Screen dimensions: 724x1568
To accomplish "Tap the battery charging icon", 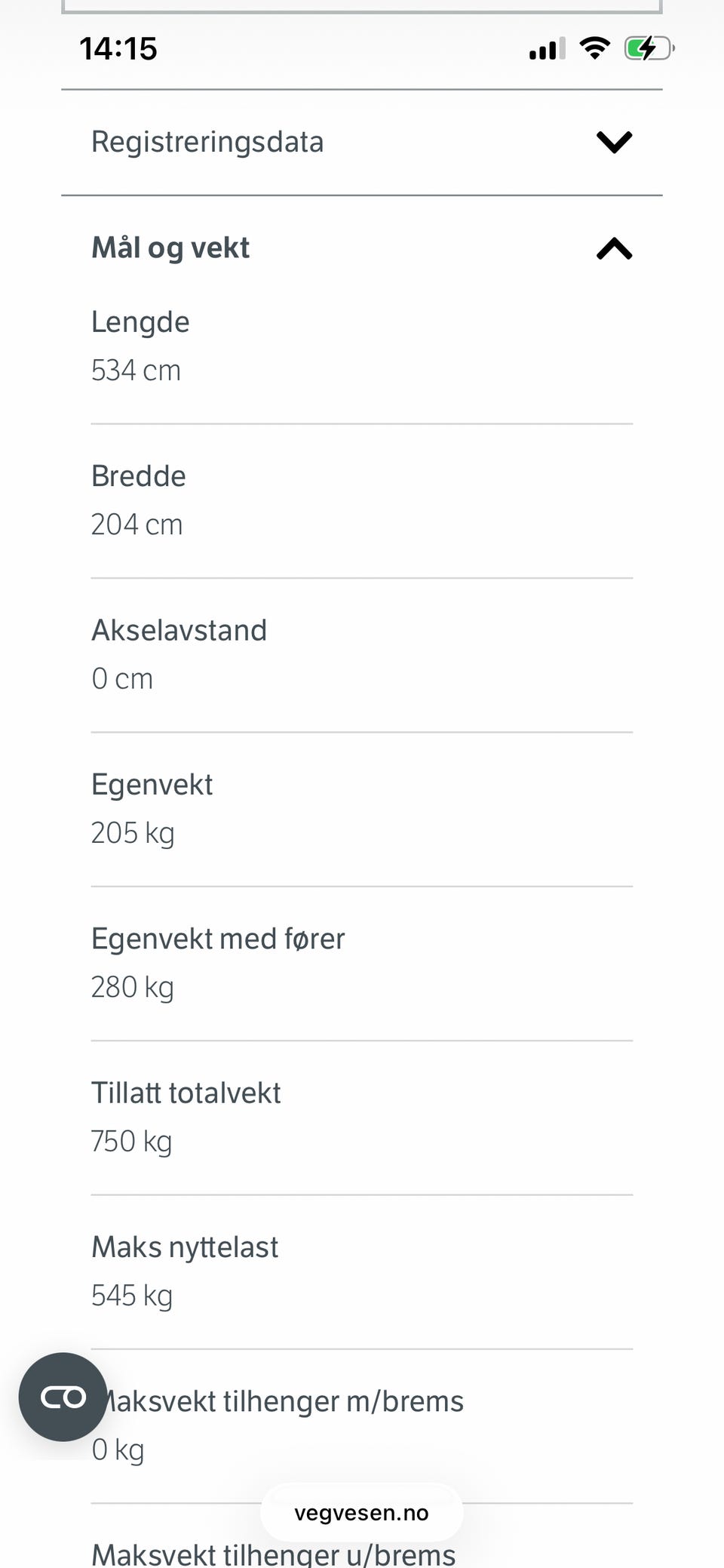I will click(649, 49).
